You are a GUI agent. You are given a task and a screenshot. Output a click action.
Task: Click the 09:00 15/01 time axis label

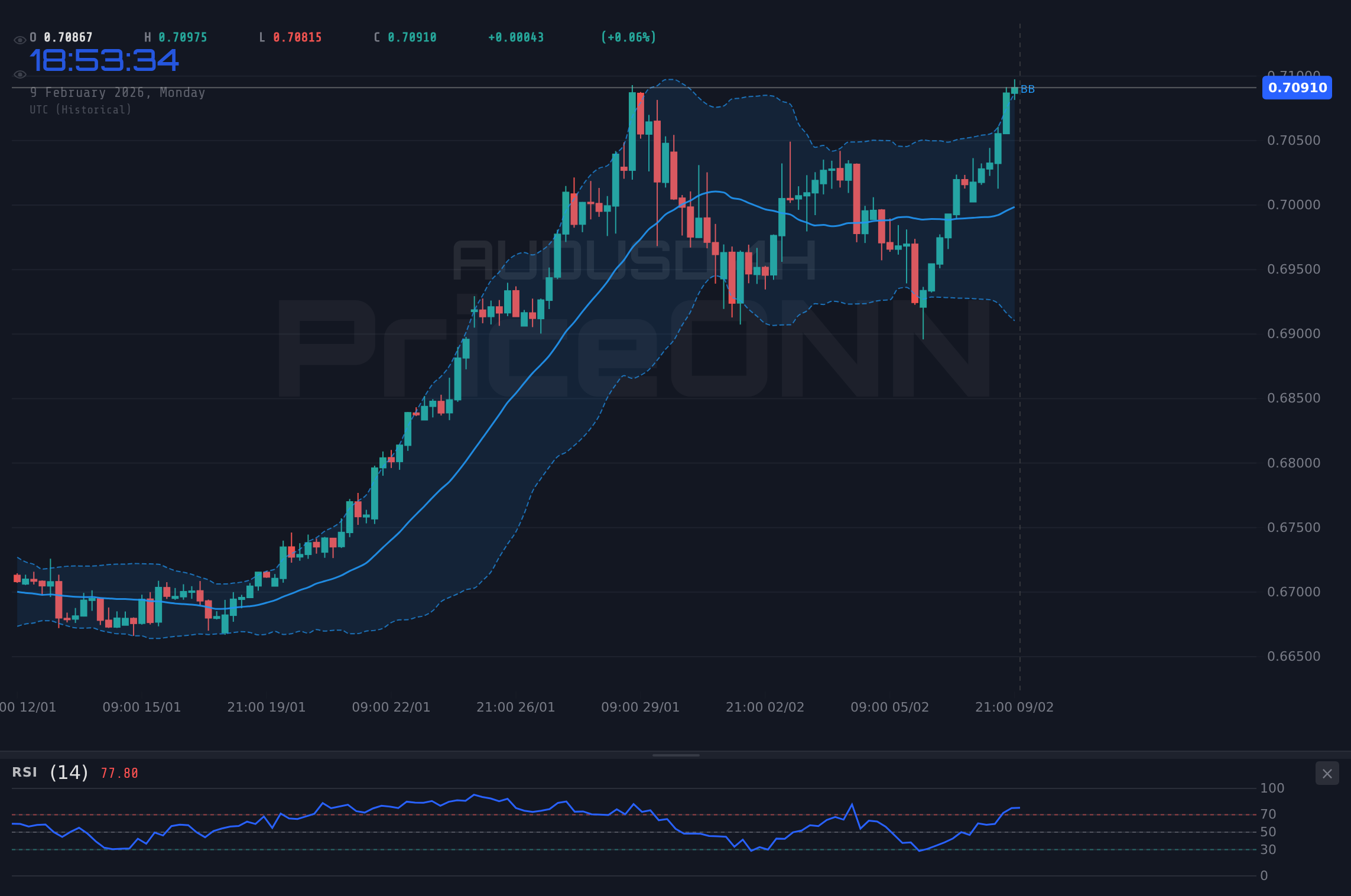pyautogui.click(x=142, y=707)
